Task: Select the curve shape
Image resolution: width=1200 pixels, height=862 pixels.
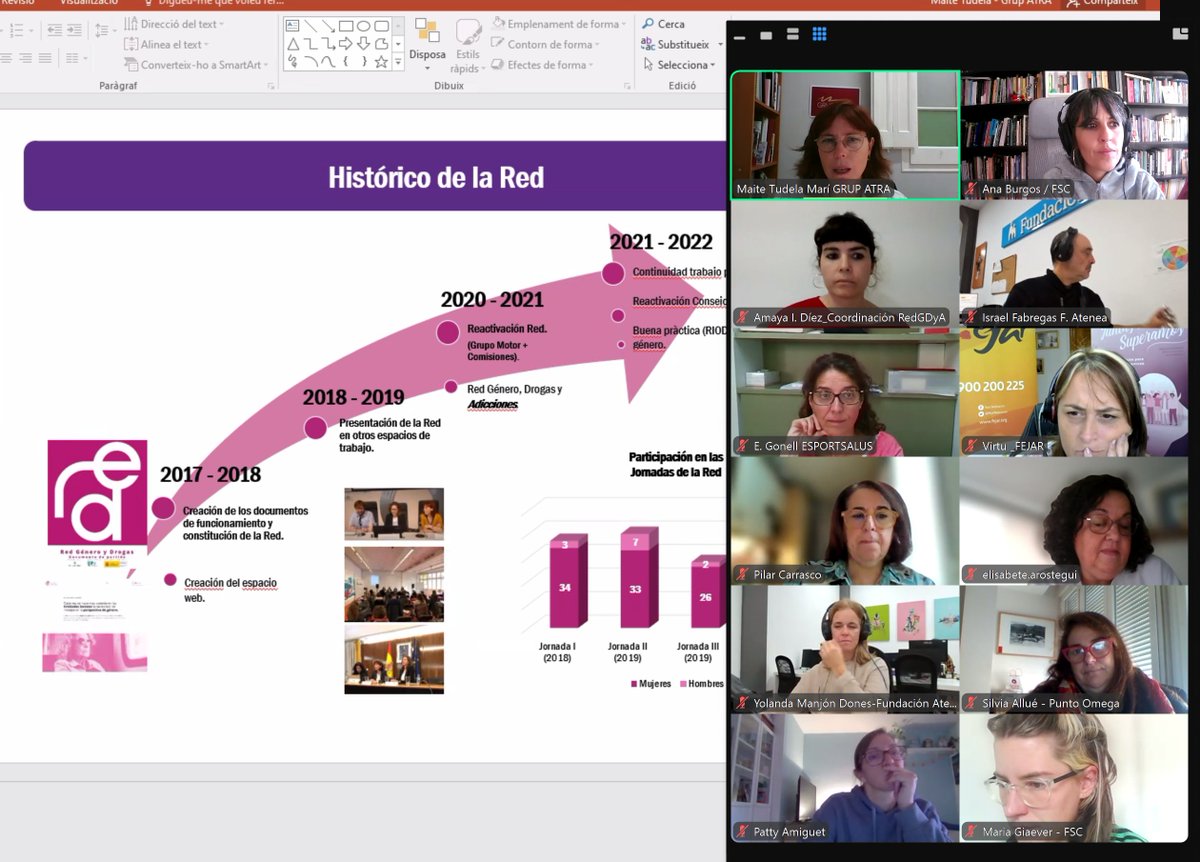Action: click(328, 62)
